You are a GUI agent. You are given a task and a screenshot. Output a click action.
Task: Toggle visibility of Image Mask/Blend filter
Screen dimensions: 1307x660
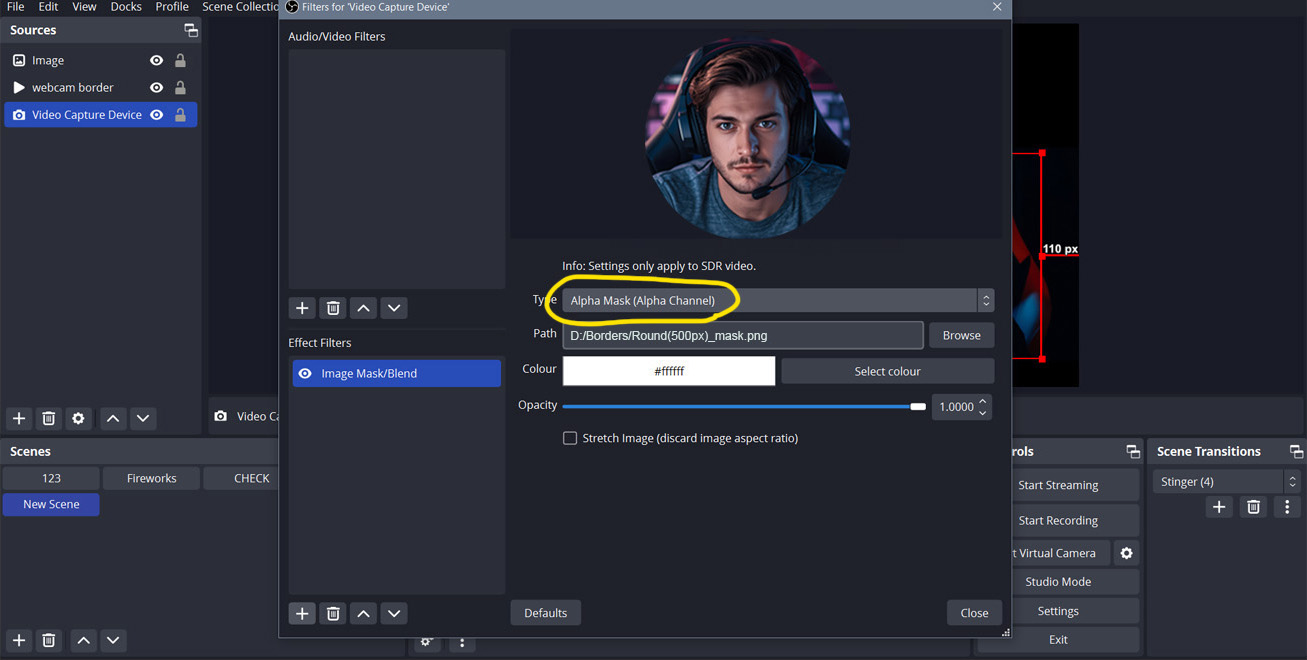305,373
